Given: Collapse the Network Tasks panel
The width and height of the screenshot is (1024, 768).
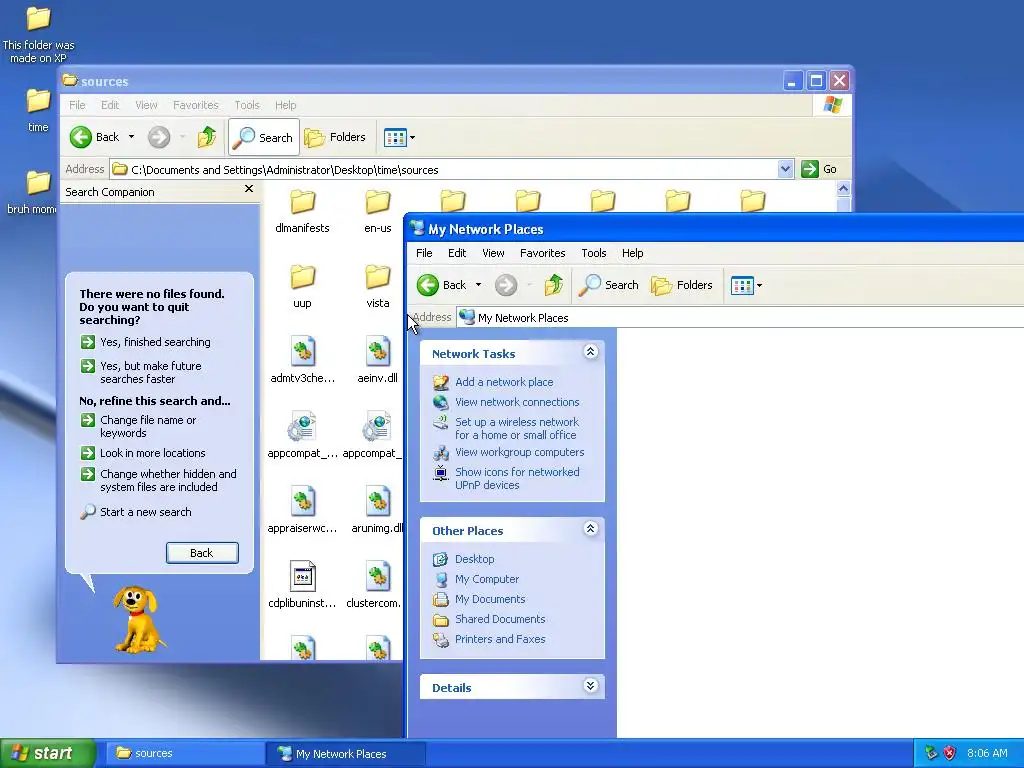Looking at the screenshot, I should [590, 352].
